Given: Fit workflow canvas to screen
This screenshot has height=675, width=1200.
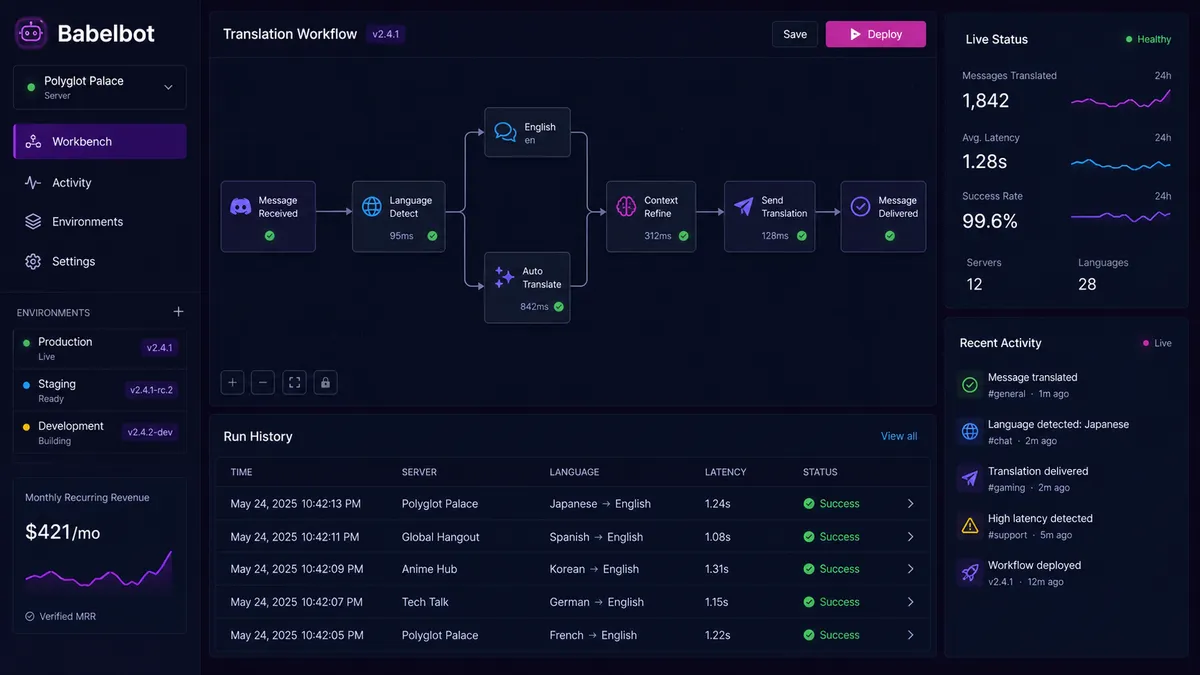Looking at the screenshot, I should tap(294, 382).
